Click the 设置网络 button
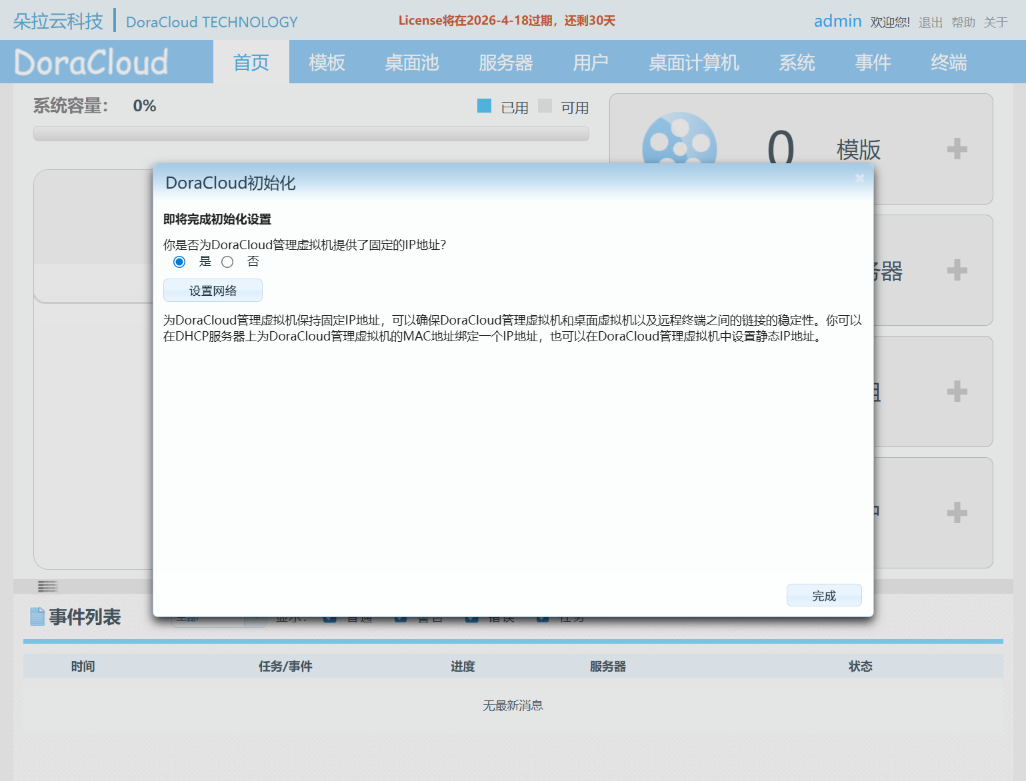 (213, 290)
